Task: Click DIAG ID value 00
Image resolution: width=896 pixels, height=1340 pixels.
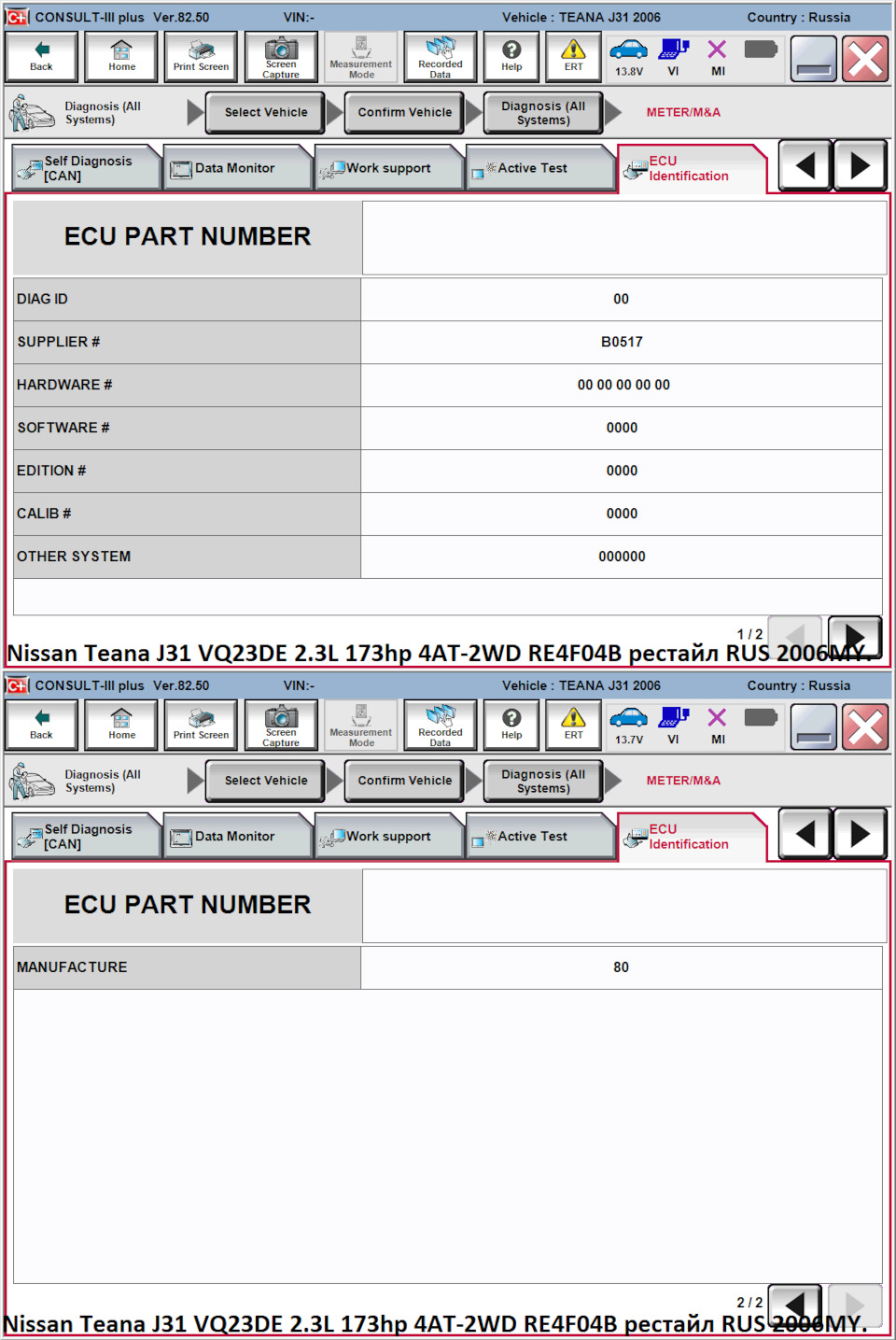Action: tap(622, 299)
